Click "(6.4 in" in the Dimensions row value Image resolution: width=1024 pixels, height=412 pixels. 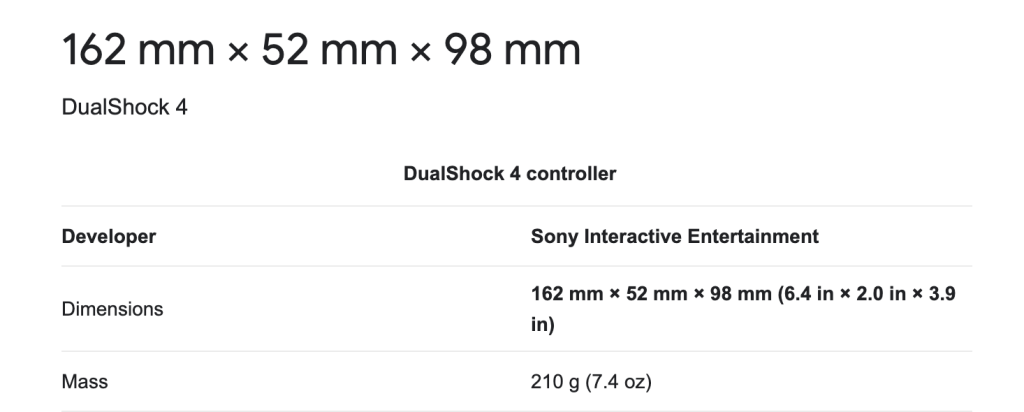tap(789, 298)
